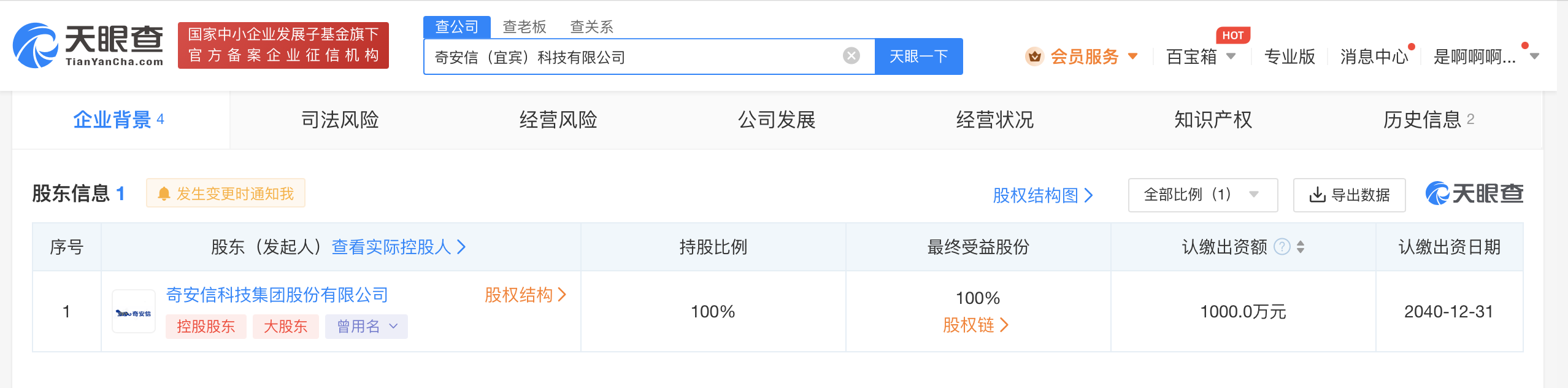Select the 企业背景 tab
This screenshot has height=388, width=1568.
tap(120, 120)
